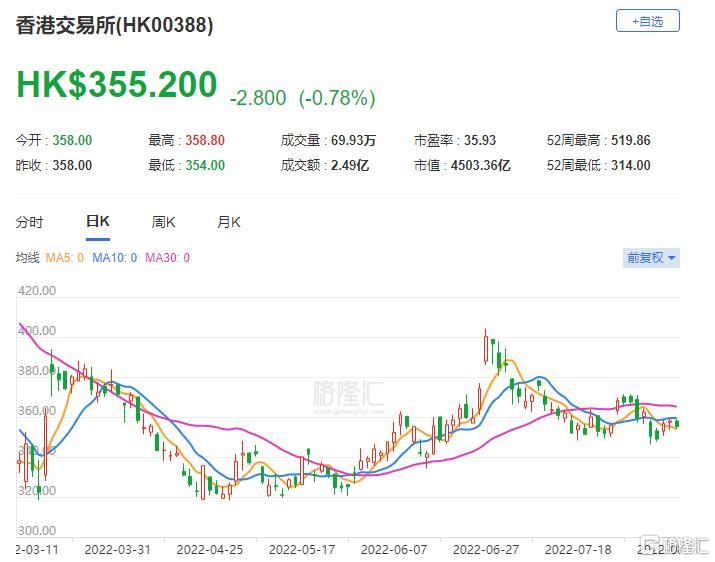Screen dimensions: 715x562
Task: Click the 今开 value 358.00
Action: pos(72,140)
